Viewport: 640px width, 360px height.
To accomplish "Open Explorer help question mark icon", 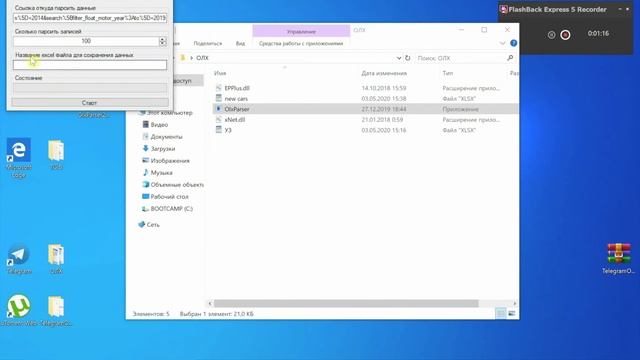I will (x=513, y=43).
